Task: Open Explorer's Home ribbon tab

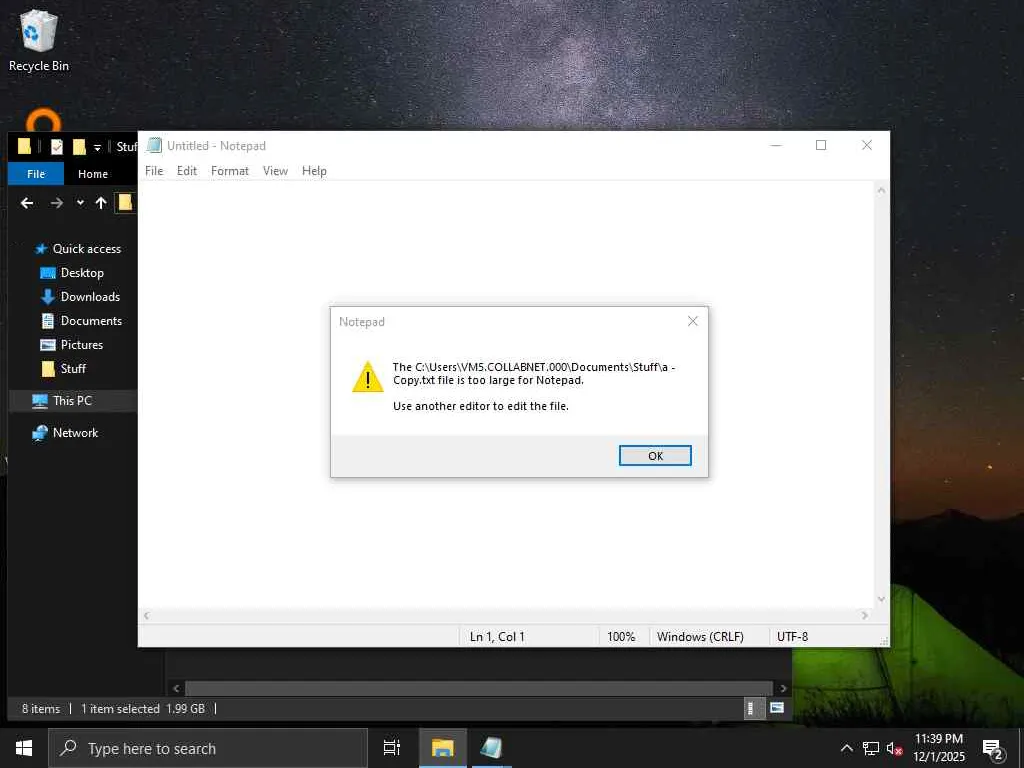Action: 93,174
